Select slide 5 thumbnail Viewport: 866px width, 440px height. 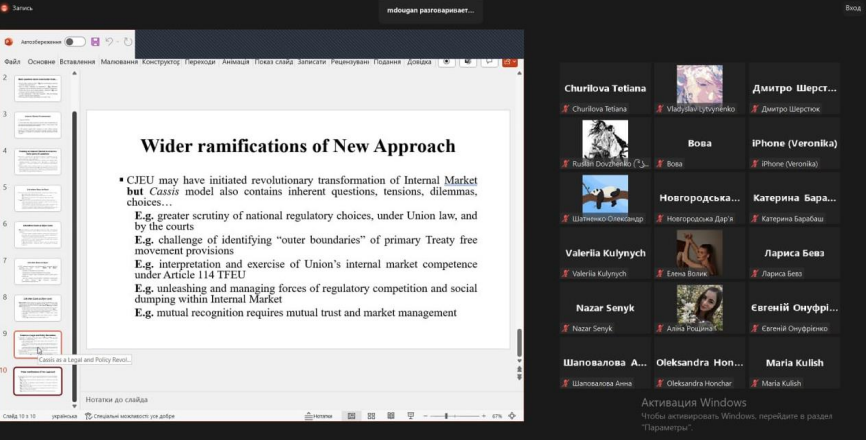[x=38, y=198]
